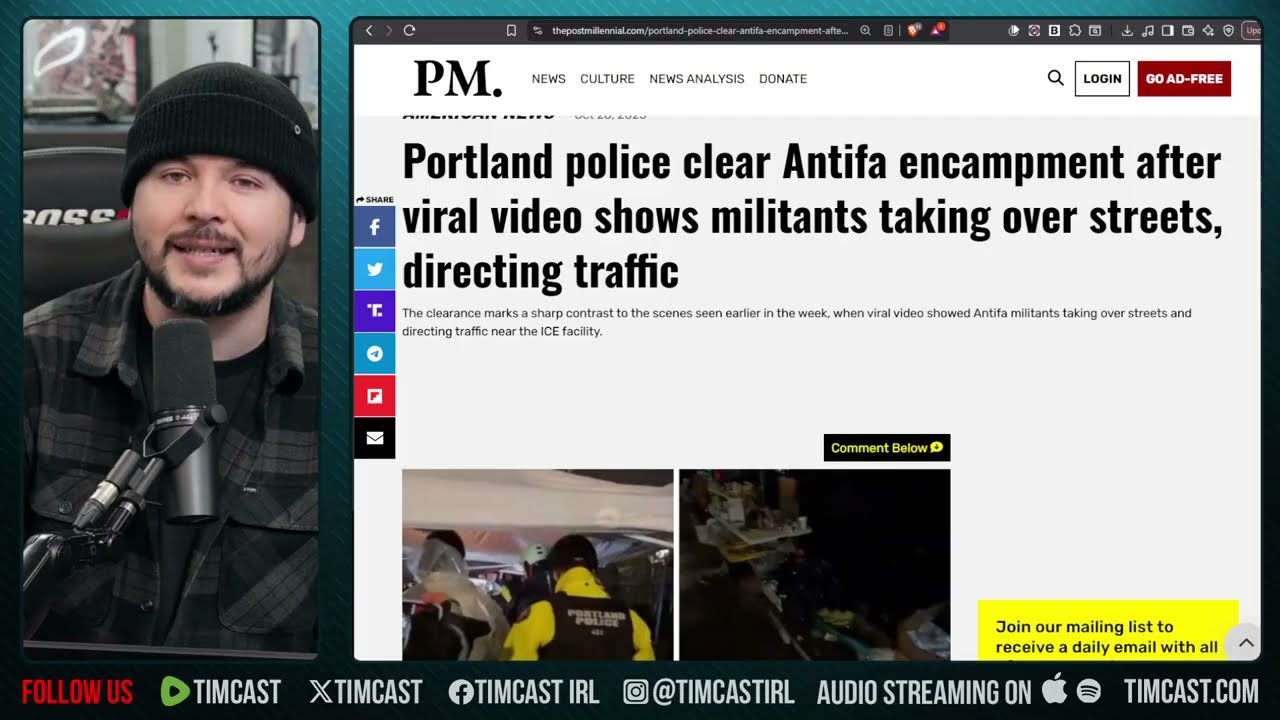Click the Comment Below button
The height and width of the screenshot is (720, 1280).
point(886,448)
